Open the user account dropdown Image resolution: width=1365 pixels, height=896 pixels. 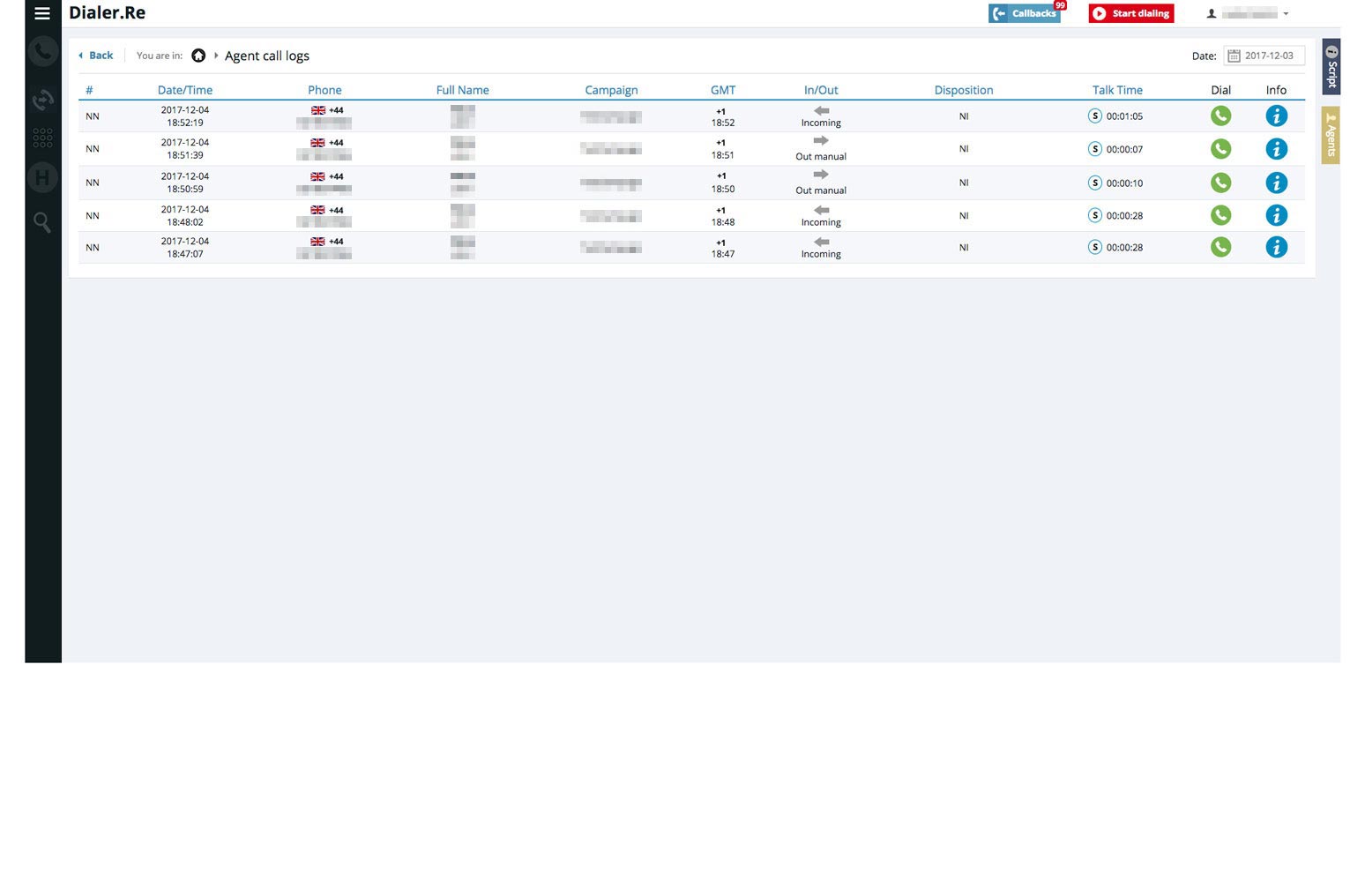coord(1248,13)
